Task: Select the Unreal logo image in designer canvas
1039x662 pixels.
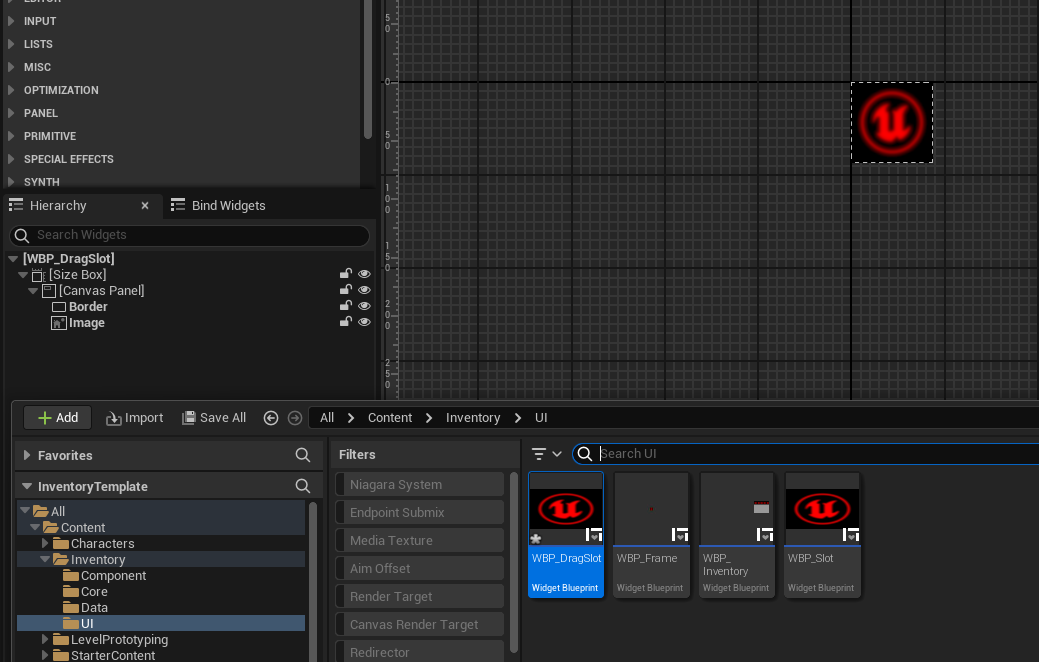Action: [x=892, y=123]
